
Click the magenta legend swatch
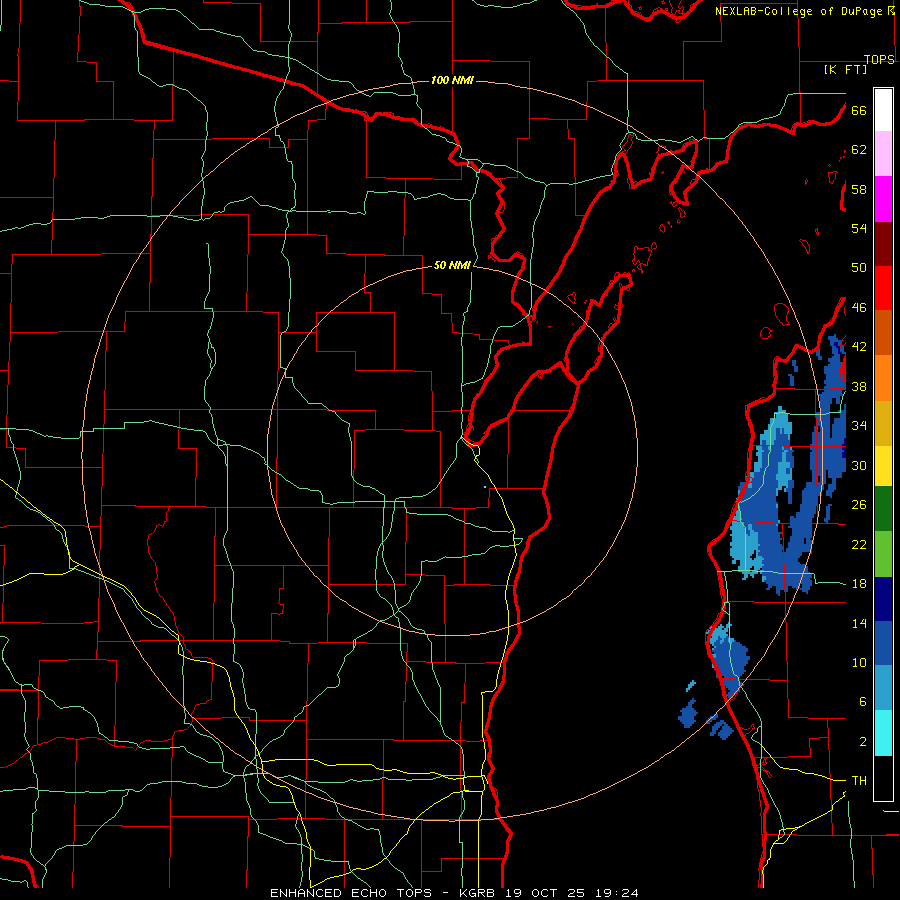click(x=883, y=199)
